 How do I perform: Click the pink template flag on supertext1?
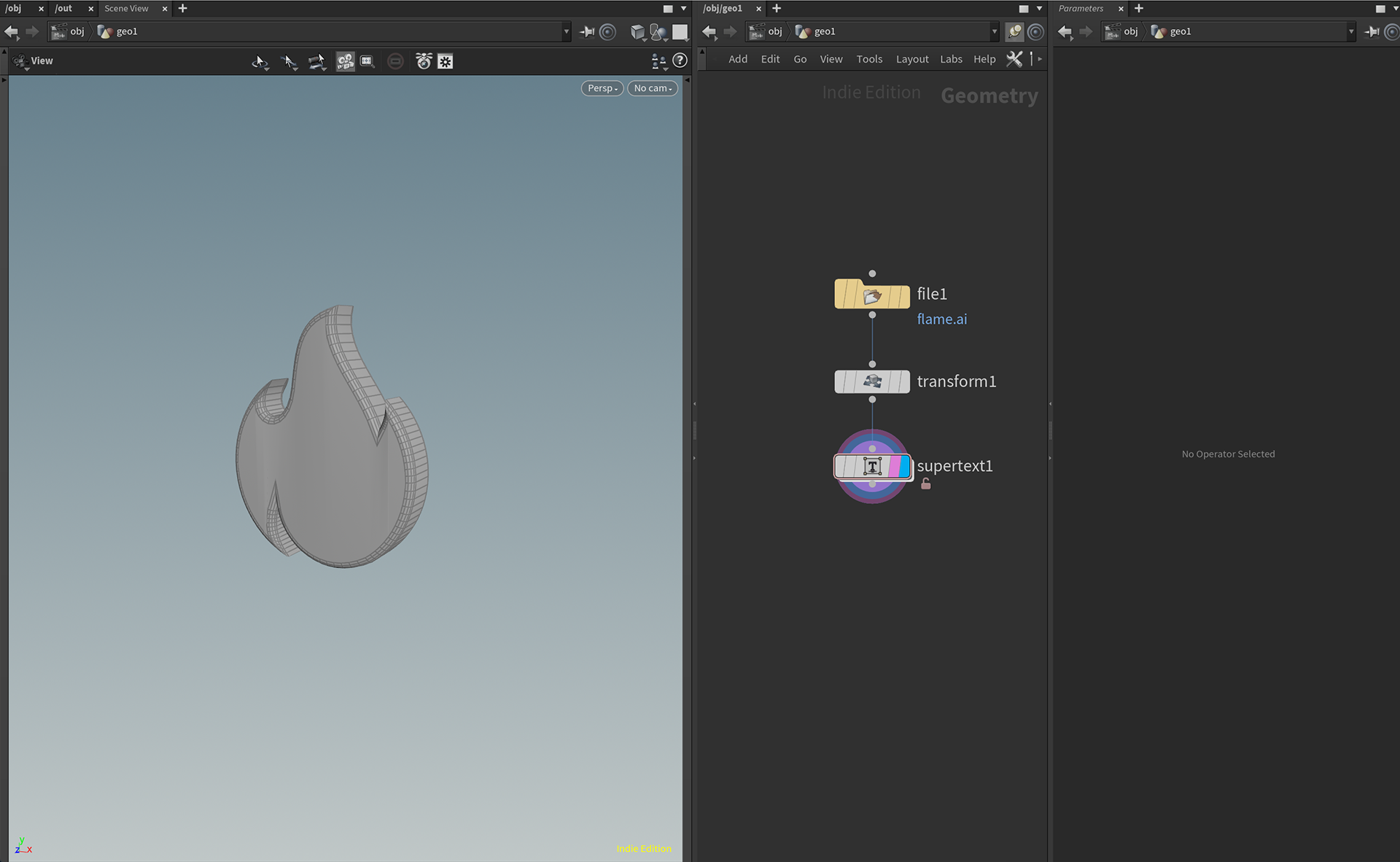[894, 466]
